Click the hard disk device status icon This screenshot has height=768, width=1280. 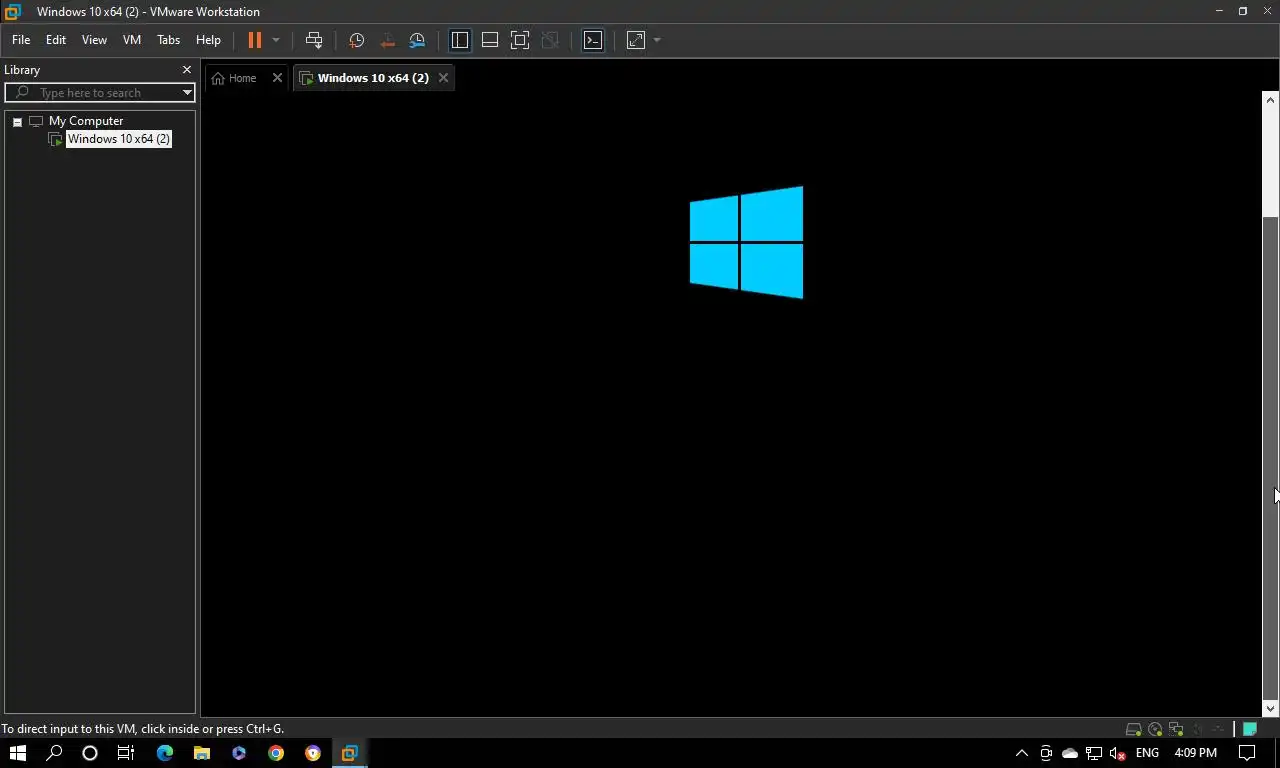(1134, 729)
